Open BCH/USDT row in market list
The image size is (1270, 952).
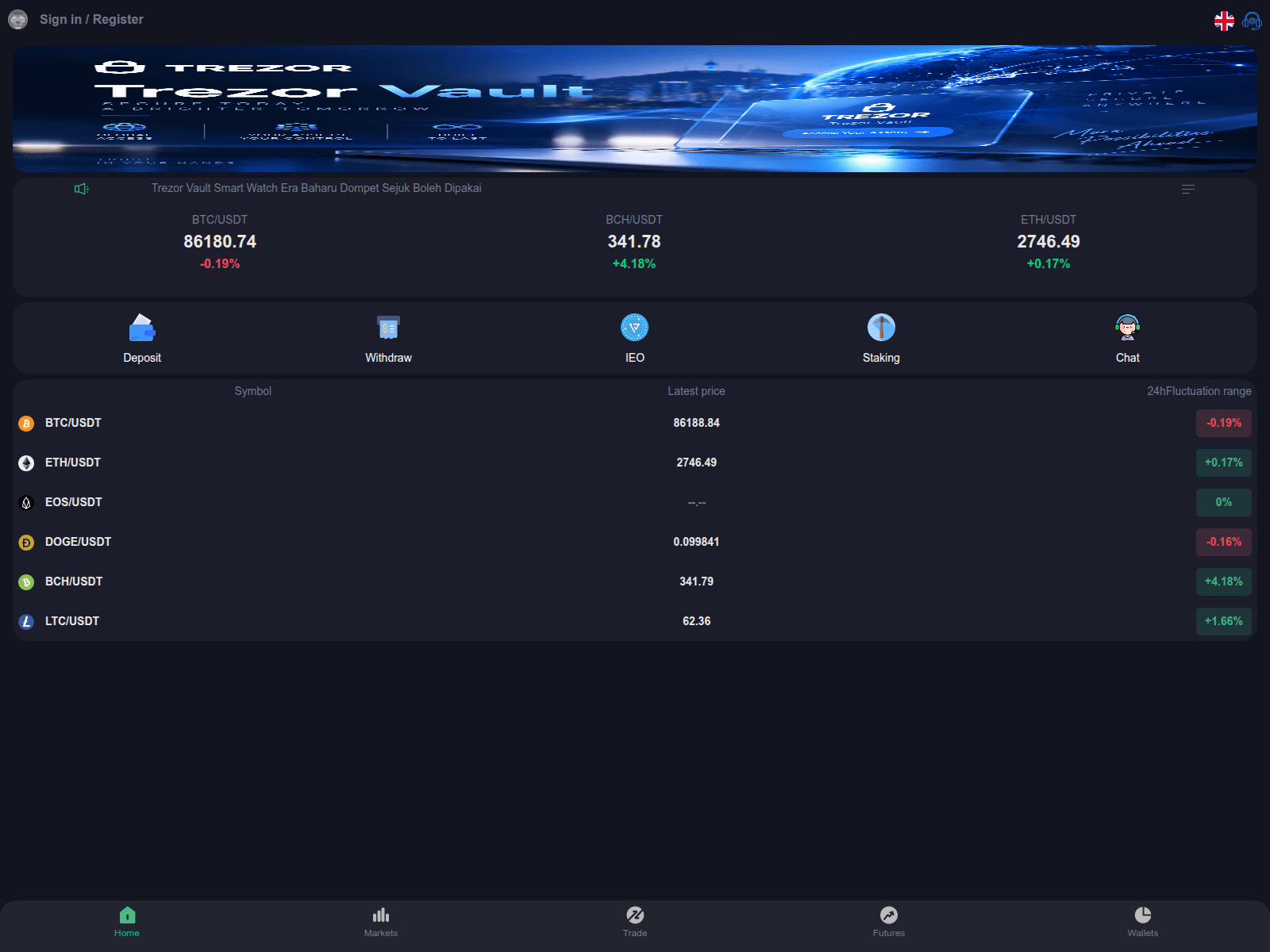[x=635, y=582]
